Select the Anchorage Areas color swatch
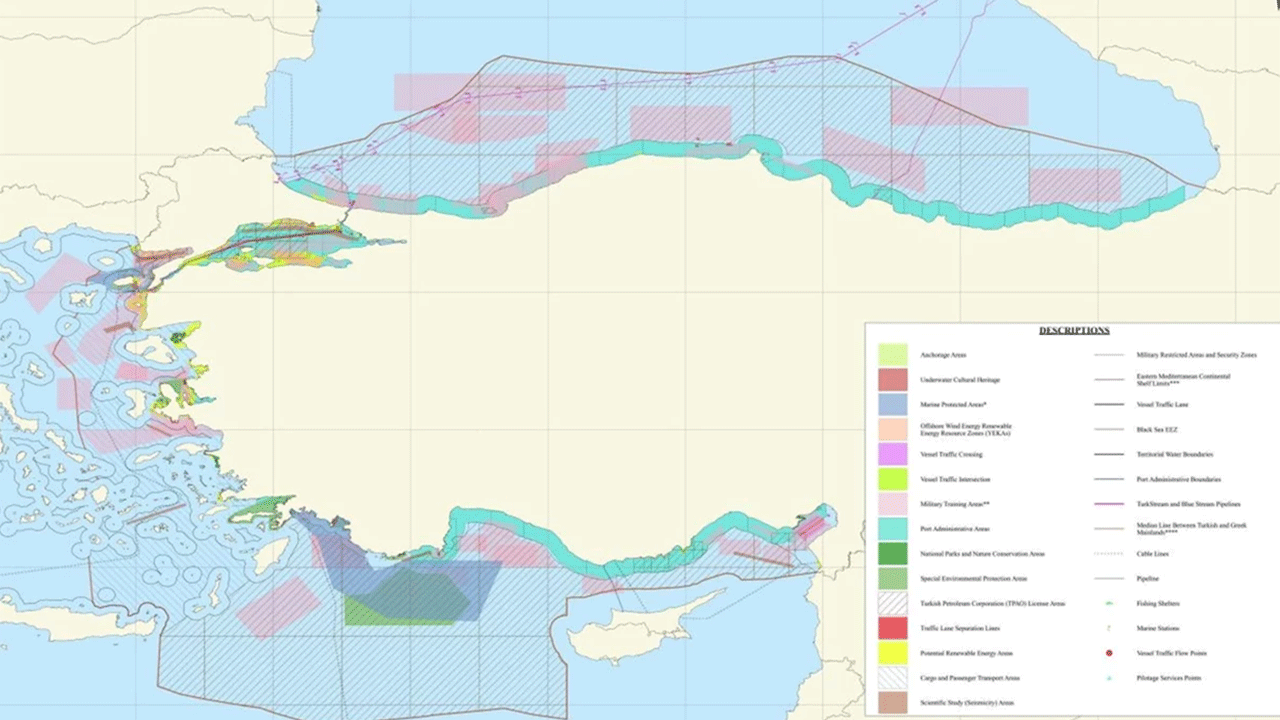The height and width of the screenshot is (720, 1280). tap(892, 355)
